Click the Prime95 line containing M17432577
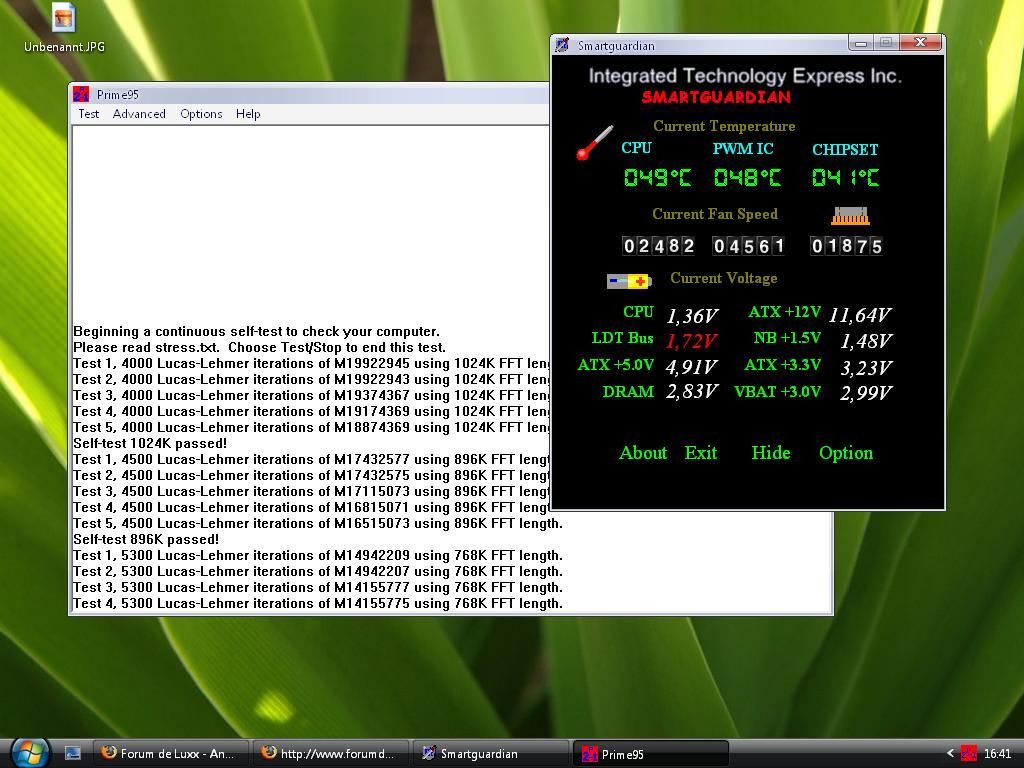The height and width of the screenshot is (768, 1024). tap(311, 460)
